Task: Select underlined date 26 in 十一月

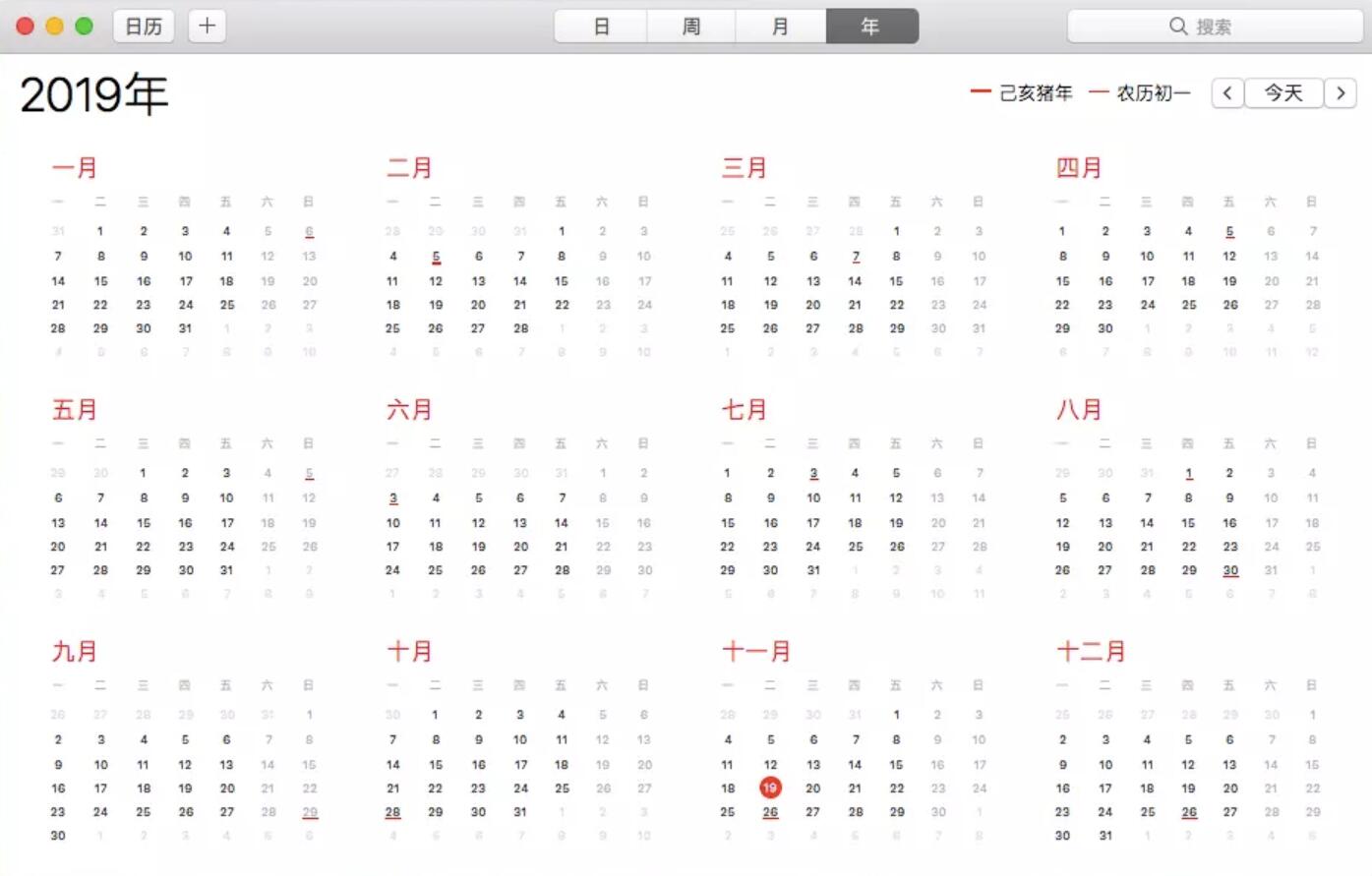Action: 770,813
